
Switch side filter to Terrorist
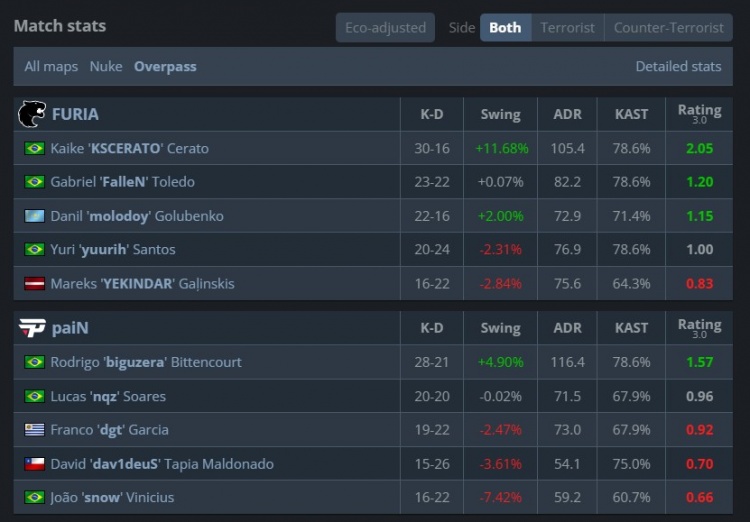coord(567,27)
